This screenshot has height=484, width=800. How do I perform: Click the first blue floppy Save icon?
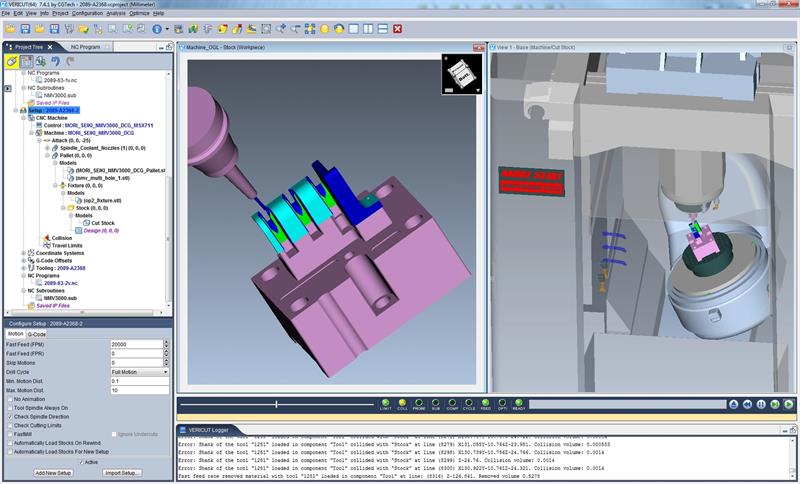tap(25, 29)
